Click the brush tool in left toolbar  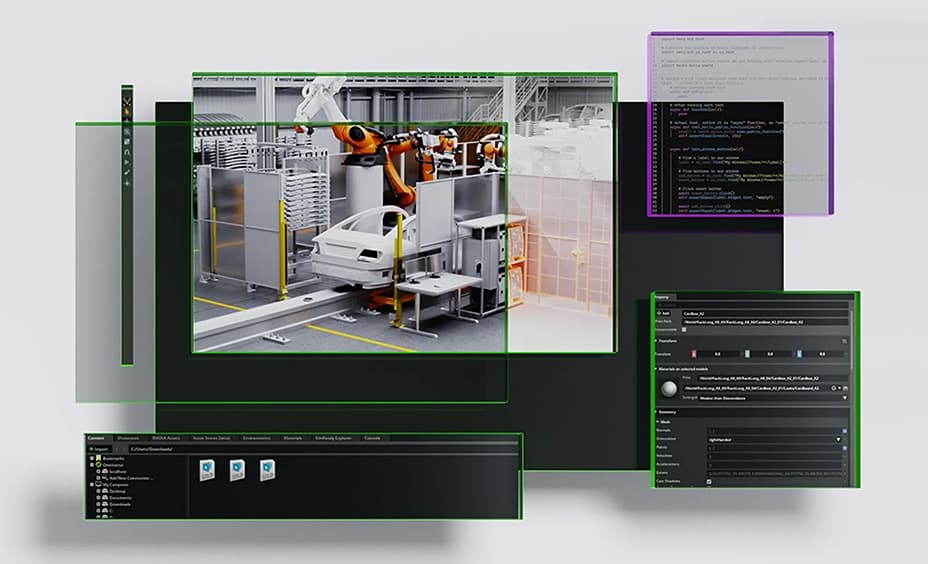(127, 172)
